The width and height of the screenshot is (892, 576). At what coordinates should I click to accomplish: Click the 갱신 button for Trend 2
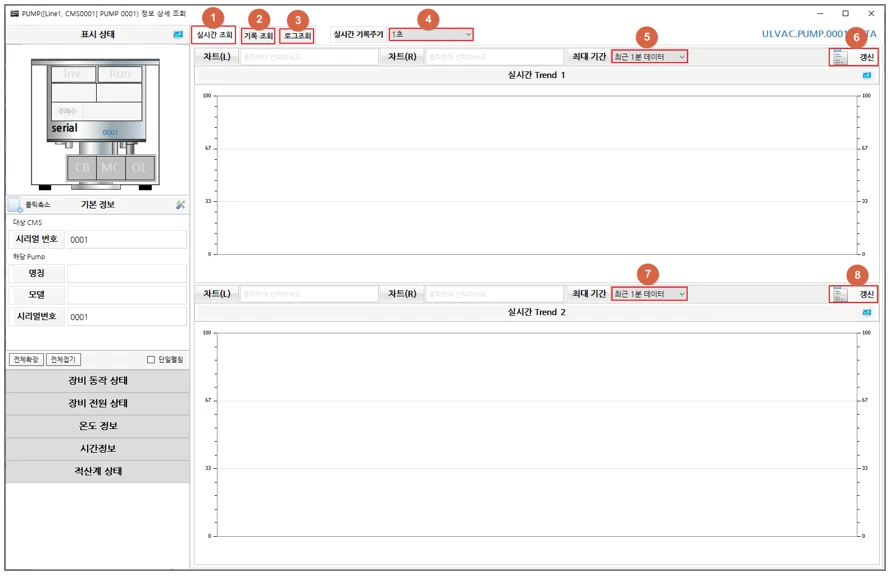click(x=852, y=294)
